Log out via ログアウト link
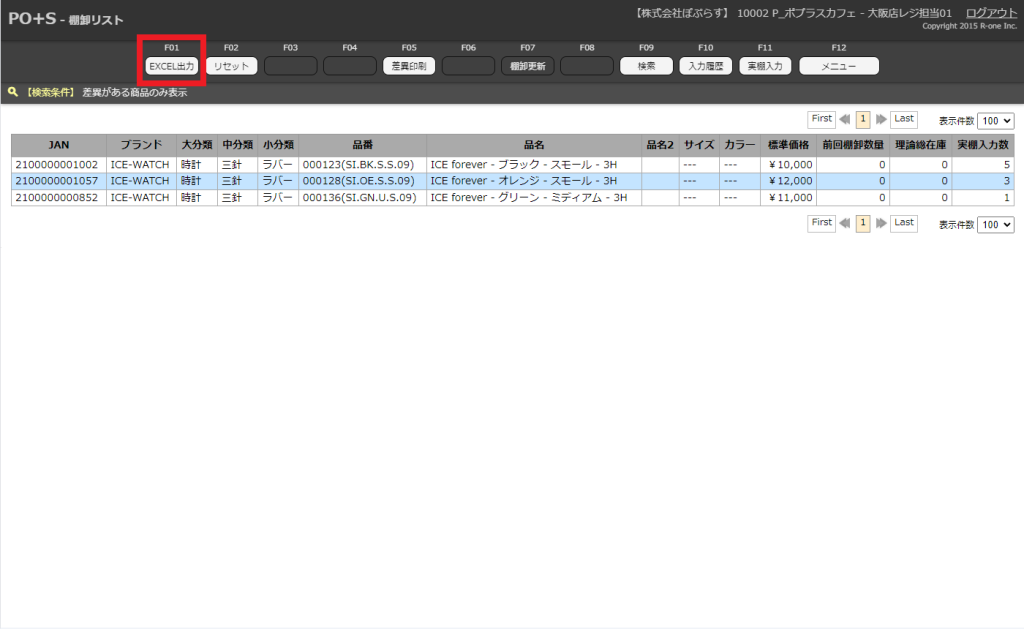Image resolution: width=1024 pixels, height=629 pixels. pyautogui.click(x=991, y=12)
